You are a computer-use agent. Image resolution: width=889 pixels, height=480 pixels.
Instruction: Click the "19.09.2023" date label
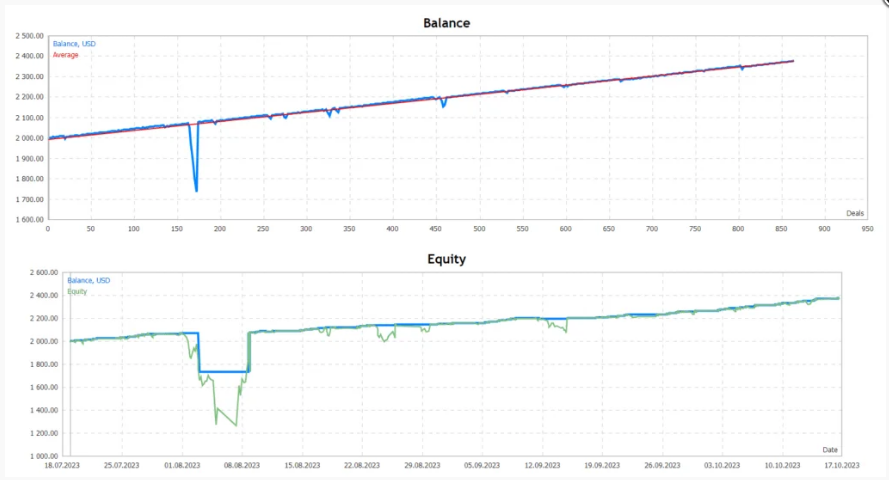(602, 465)
